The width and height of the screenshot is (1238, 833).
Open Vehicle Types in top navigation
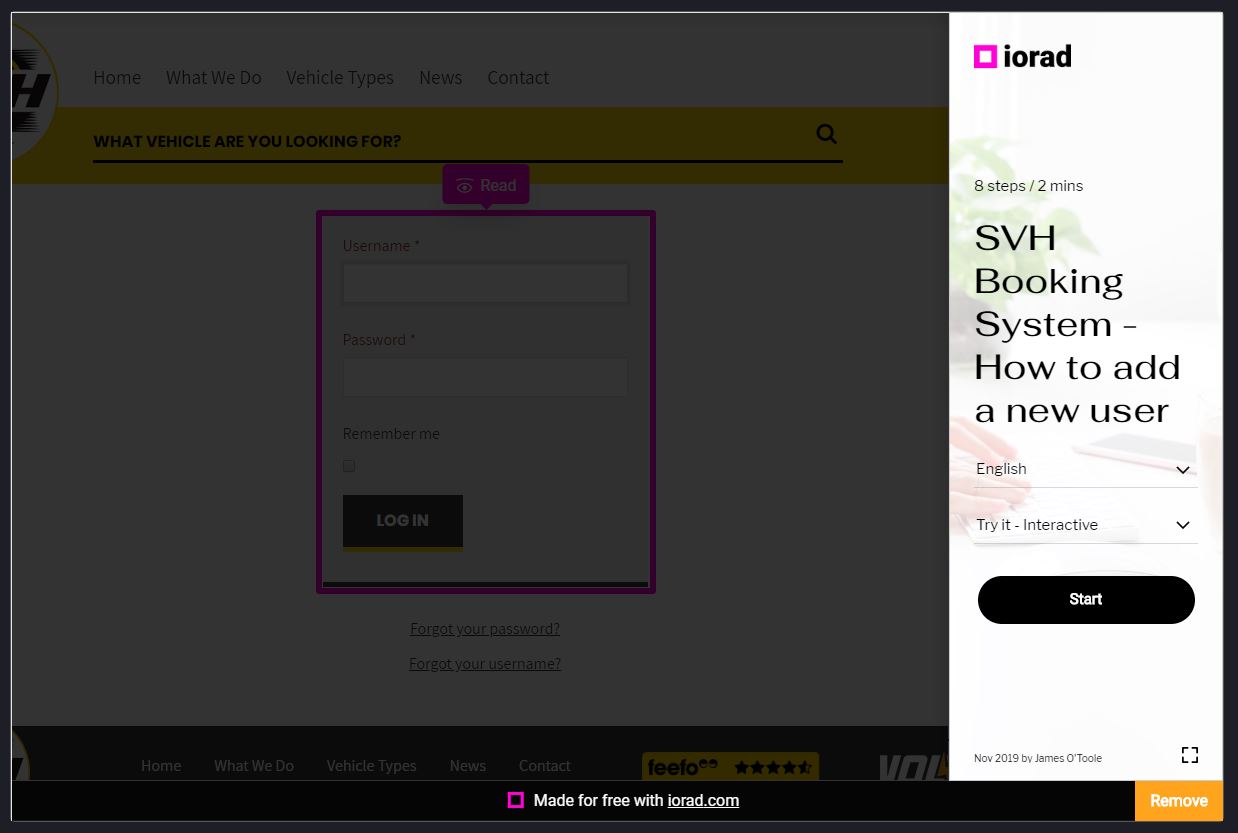click(339, 78)
